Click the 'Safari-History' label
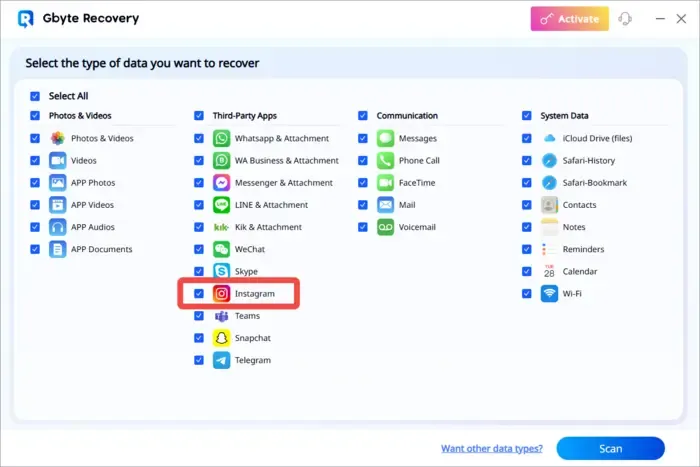700x467 pixels. pos(589,160)
